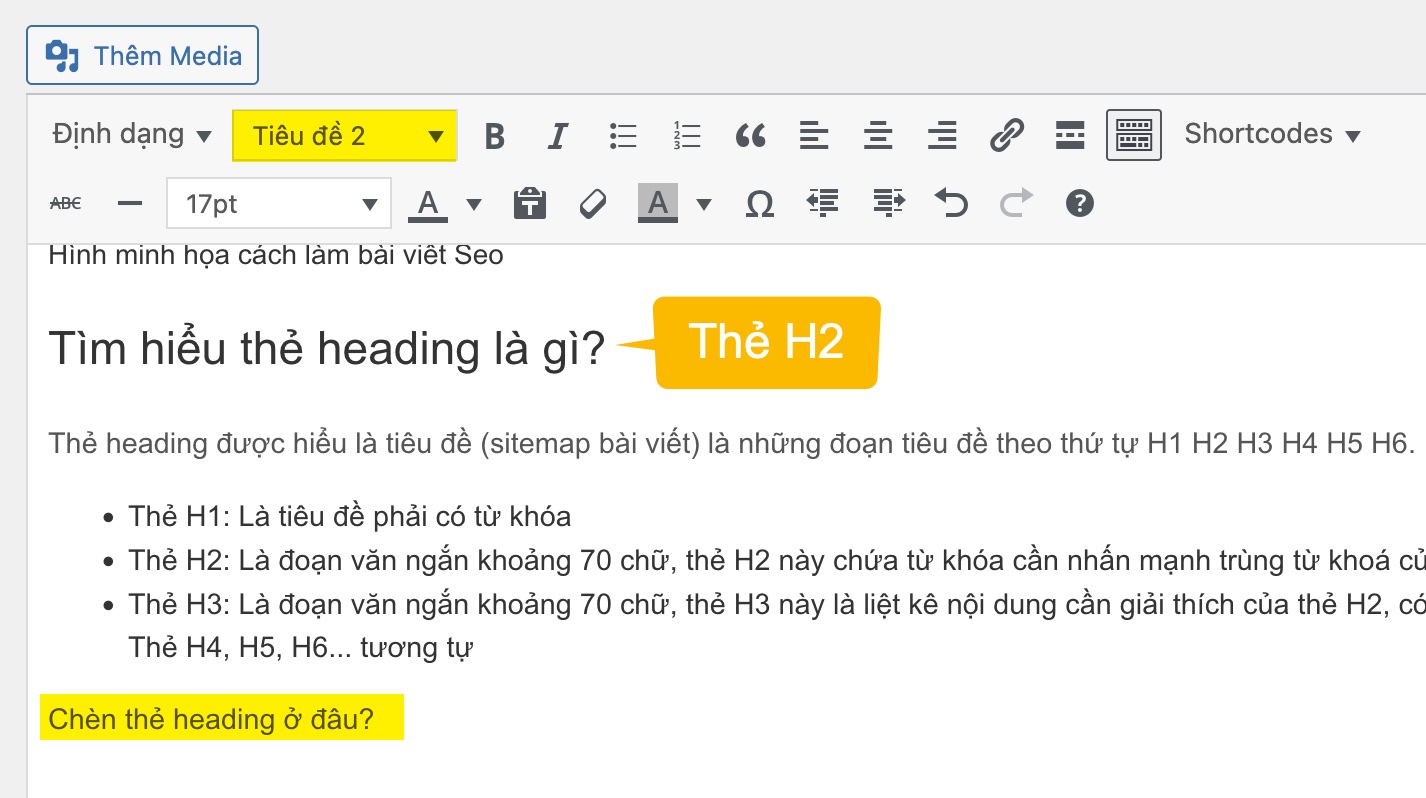
Task: Expand the text color picker arrow
Action: point(474,204)
